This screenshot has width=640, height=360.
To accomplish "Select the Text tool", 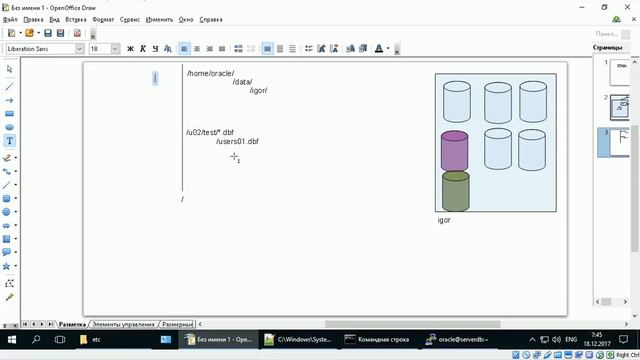I will (x=9, y=141).
